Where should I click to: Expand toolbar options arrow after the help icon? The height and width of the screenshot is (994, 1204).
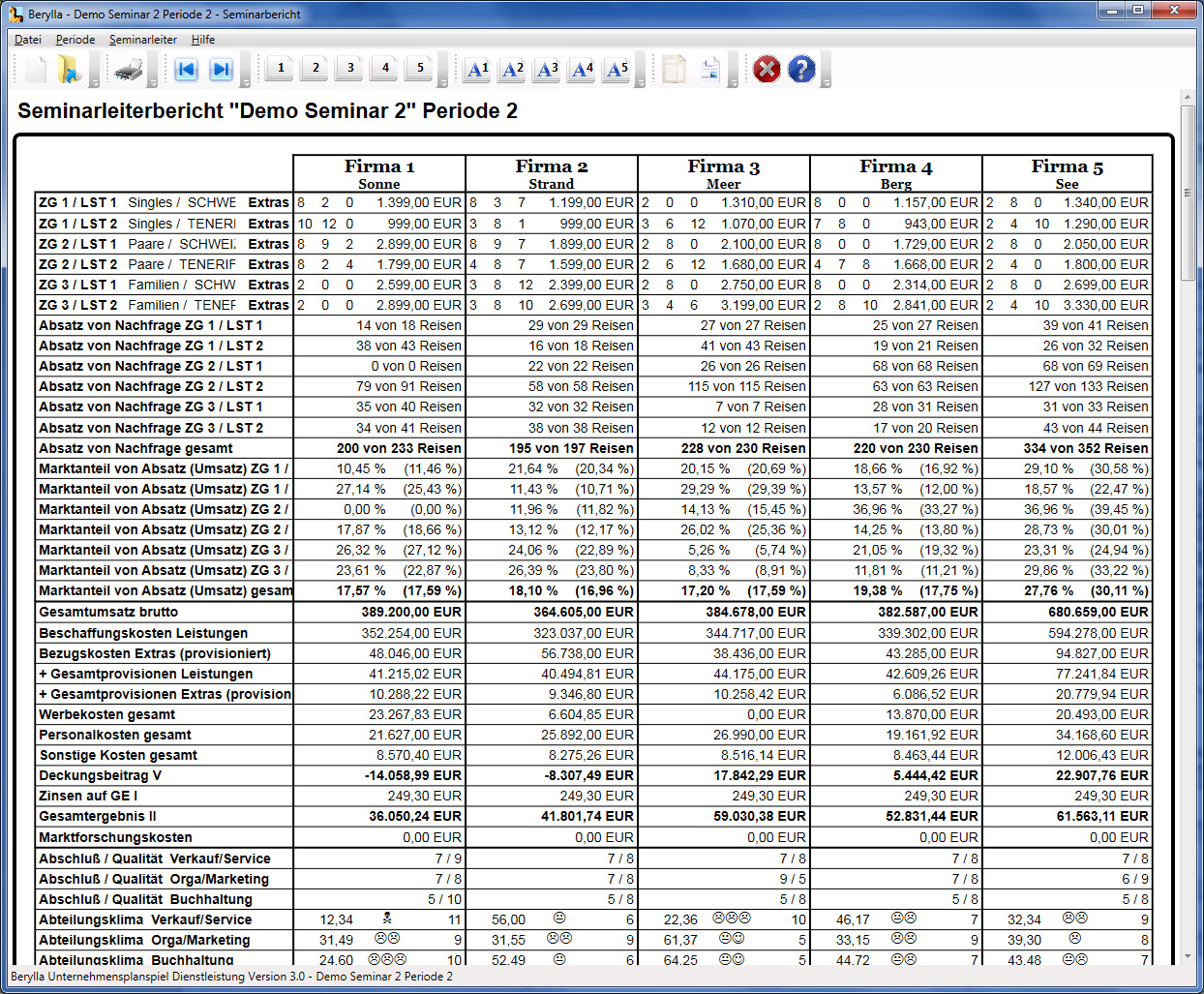click(827, 83)
